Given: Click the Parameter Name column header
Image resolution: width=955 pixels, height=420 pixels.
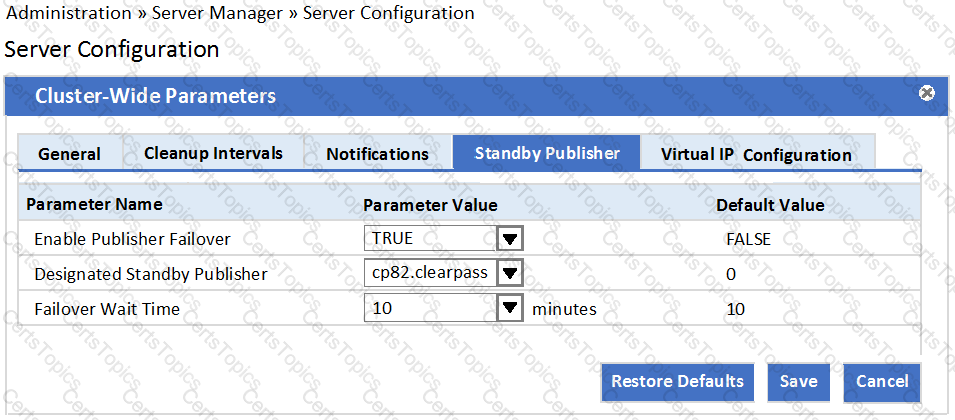Looking at the screenshot, I should click(x=94, y=205).
